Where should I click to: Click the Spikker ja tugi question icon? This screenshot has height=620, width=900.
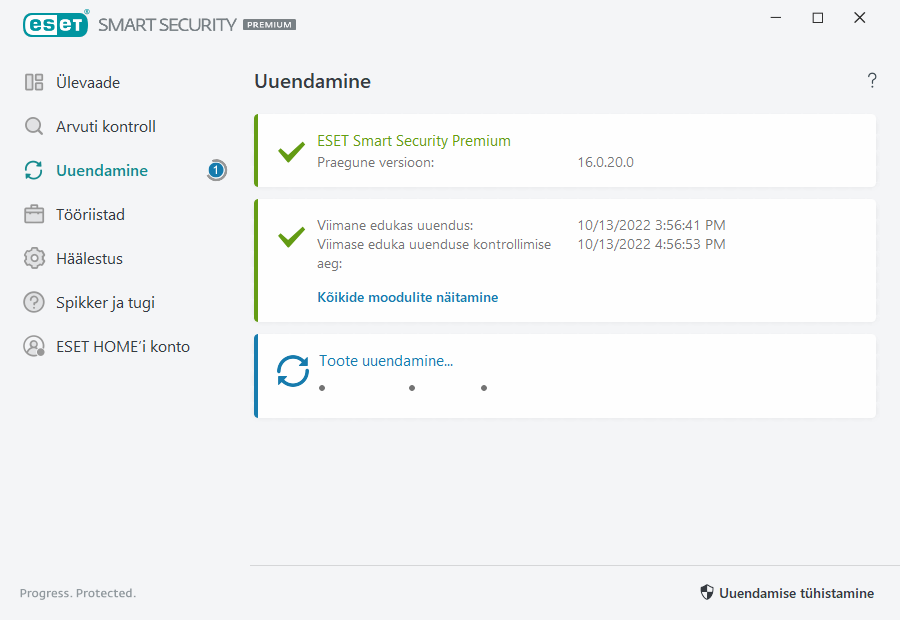34,302
